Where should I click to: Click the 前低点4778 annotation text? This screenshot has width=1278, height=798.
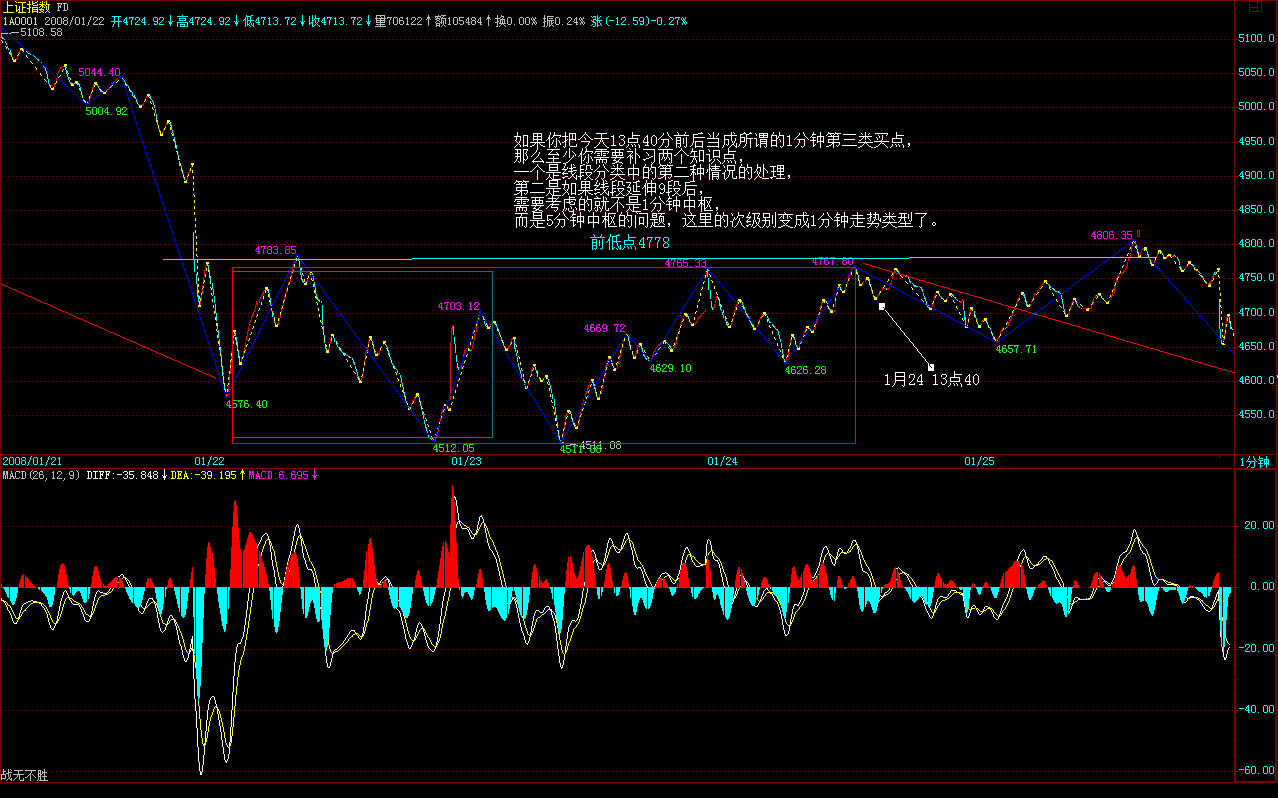click(629, 243)
